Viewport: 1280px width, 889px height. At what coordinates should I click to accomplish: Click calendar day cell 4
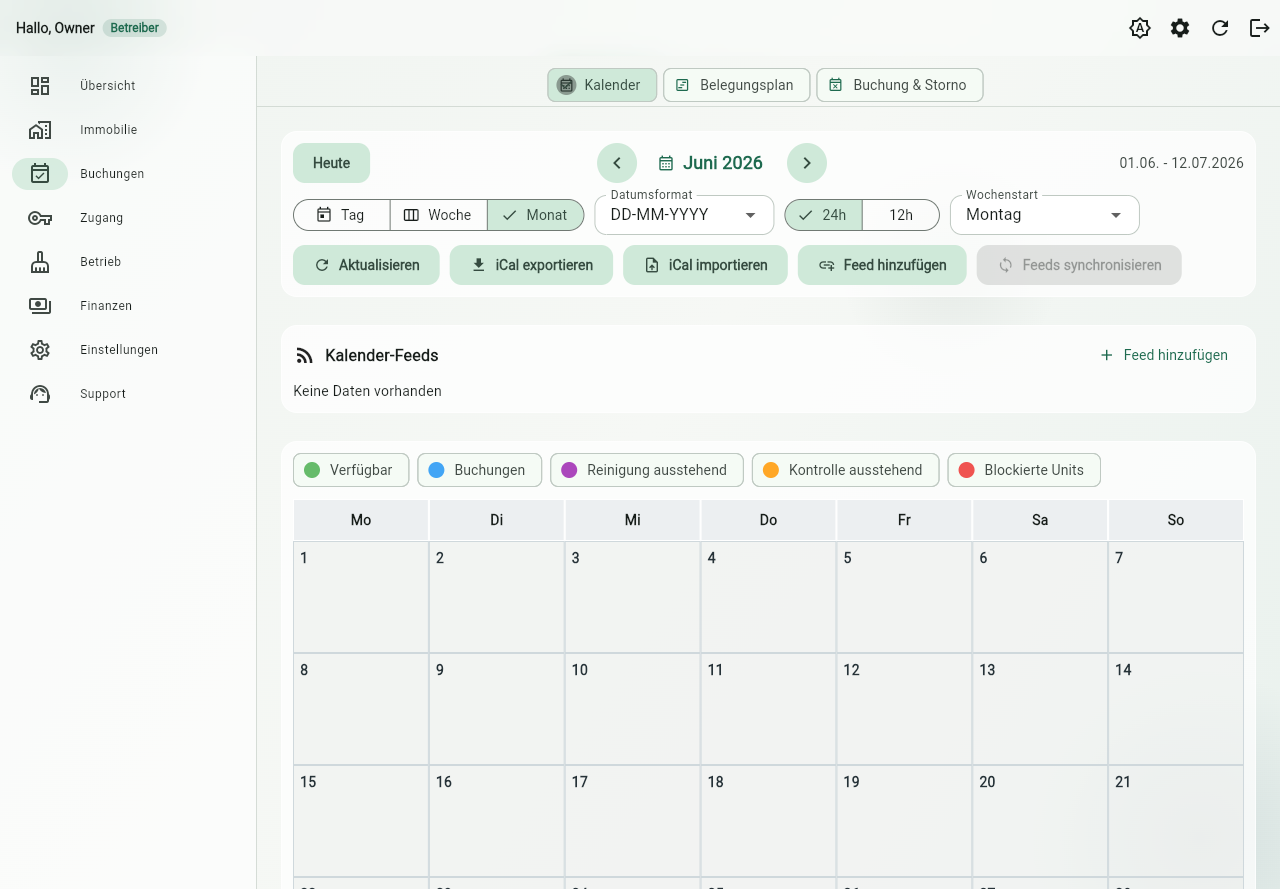coord(768,597)
